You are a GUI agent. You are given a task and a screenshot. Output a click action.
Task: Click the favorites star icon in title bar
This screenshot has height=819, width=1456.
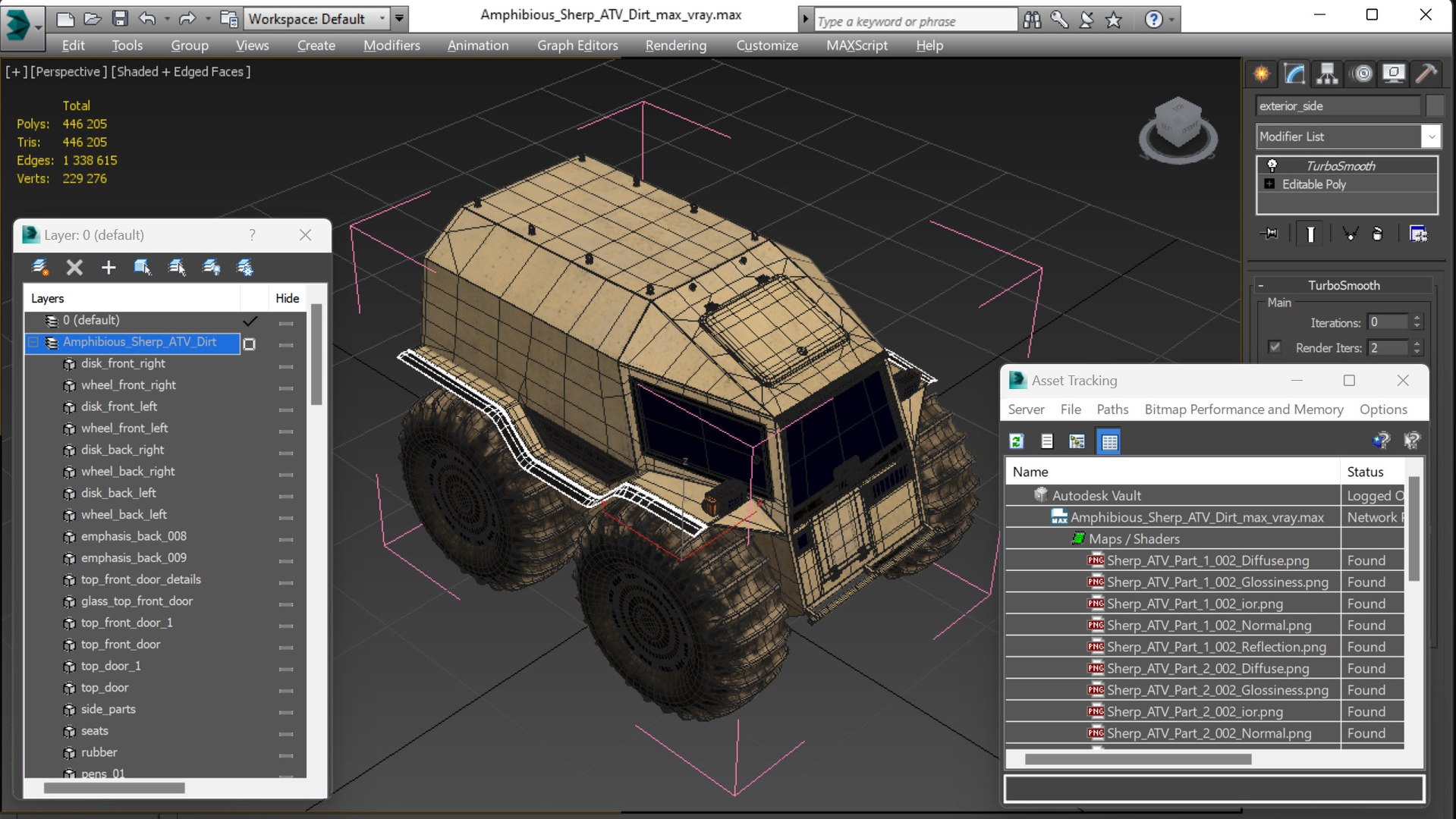pyautogui.click(x=1114, y=20)
